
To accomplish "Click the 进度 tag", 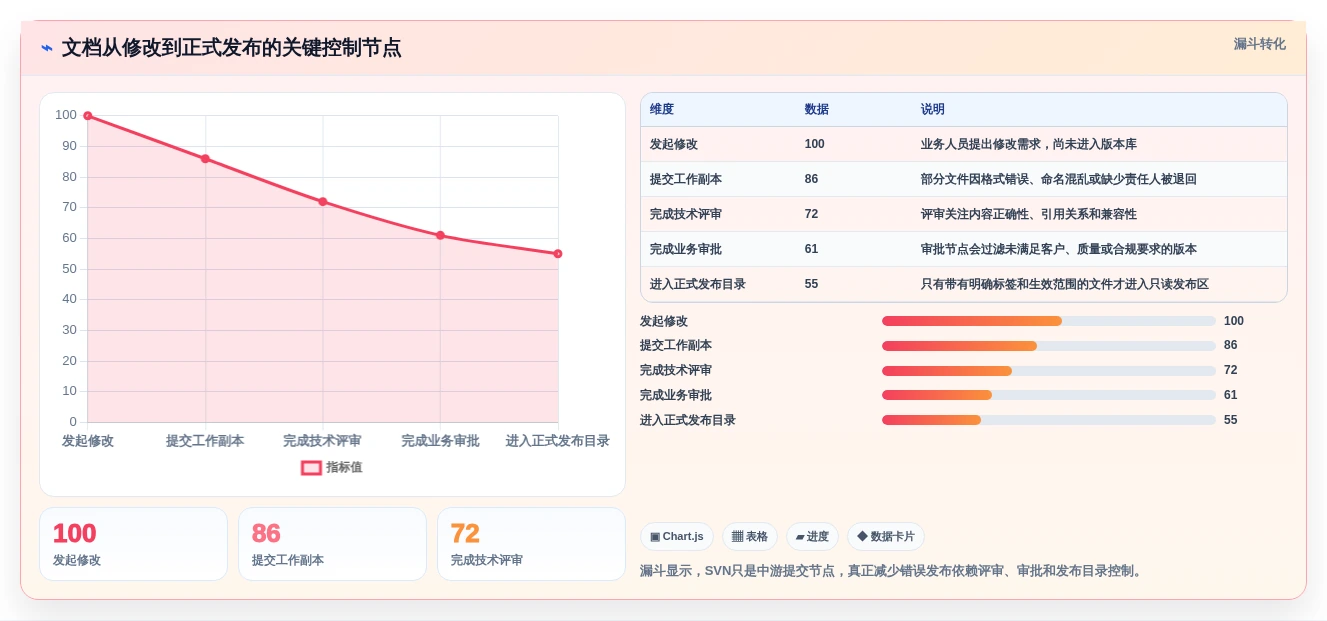I will (812, 537).
